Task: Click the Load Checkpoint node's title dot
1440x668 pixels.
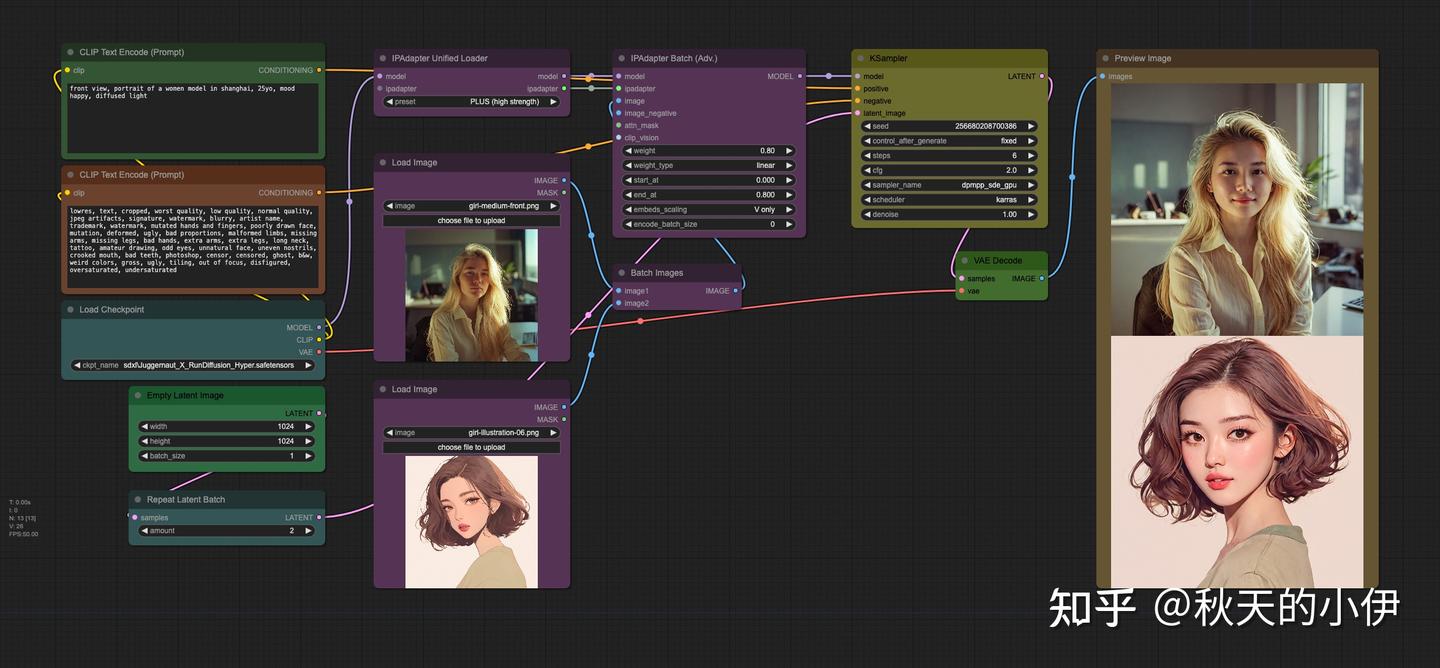Action: pyautogui.click(x=70, y=310)
